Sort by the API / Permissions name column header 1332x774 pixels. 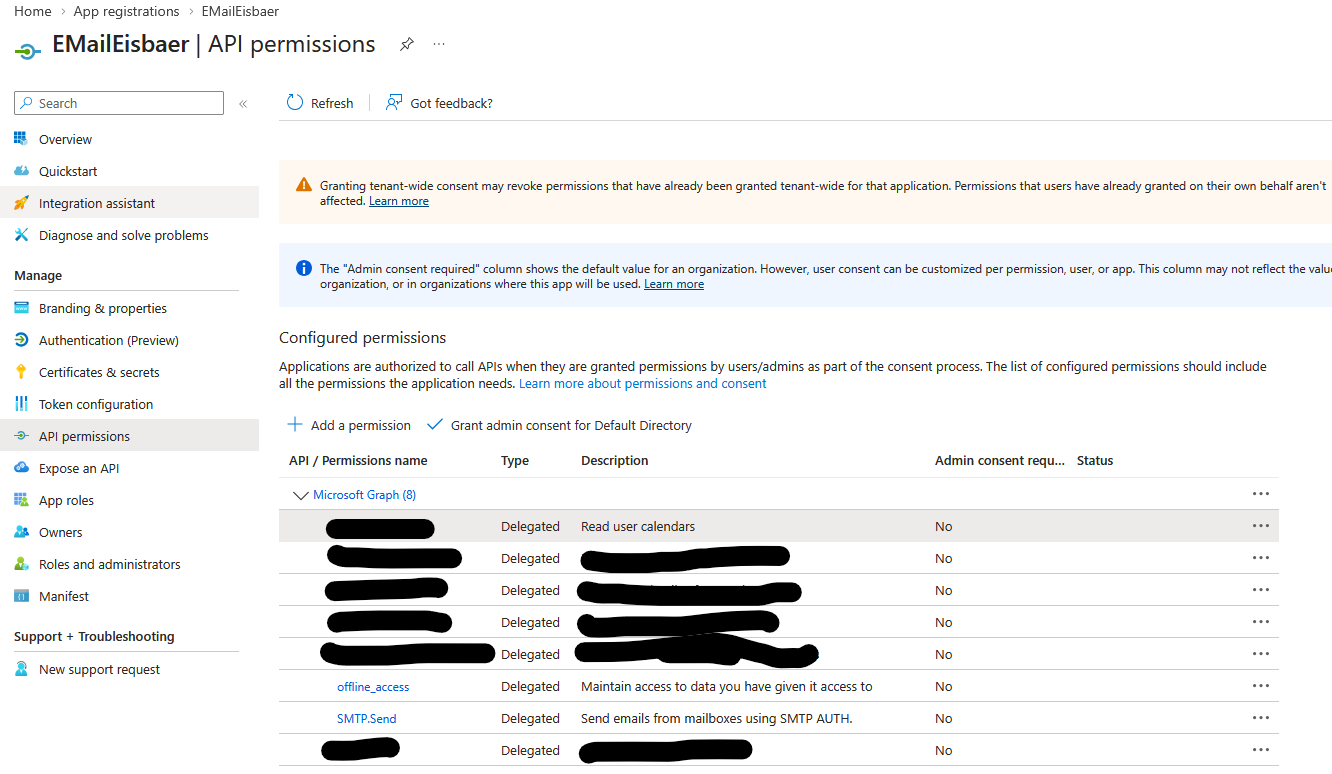(x=358, y=461)
